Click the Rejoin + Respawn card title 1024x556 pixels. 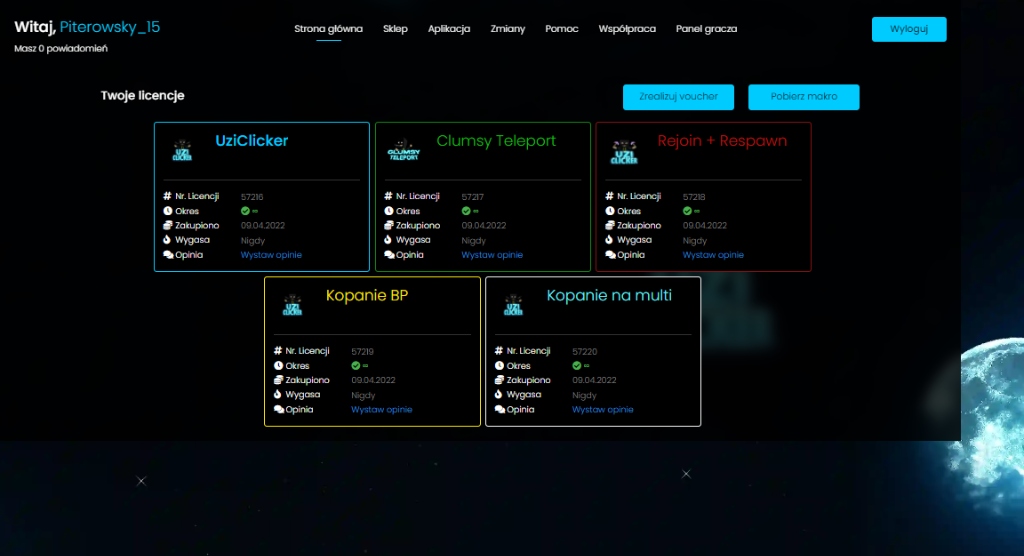tap(722, 140)
